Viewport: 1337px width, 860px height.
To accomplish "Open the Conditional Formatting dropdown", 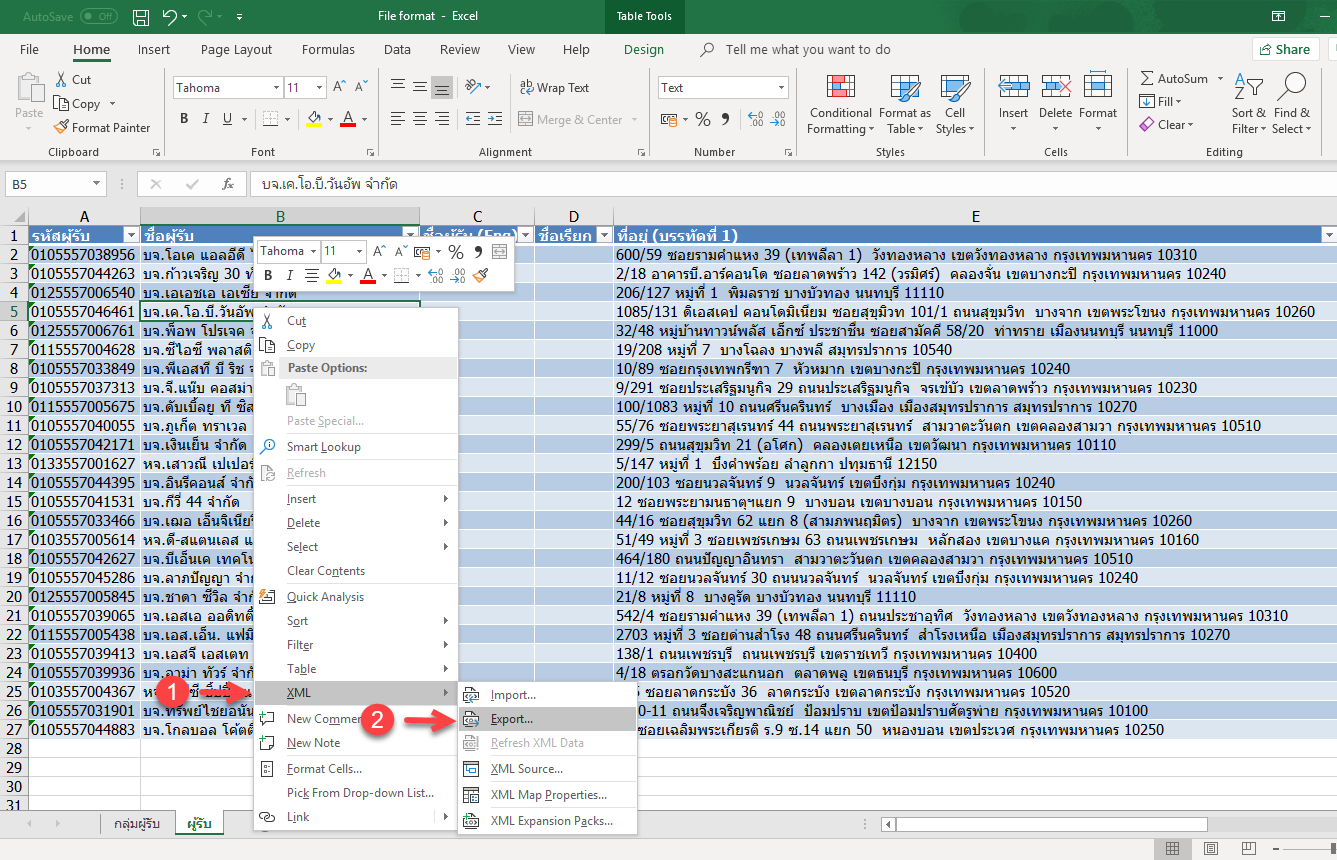I will tap(841, 104).
